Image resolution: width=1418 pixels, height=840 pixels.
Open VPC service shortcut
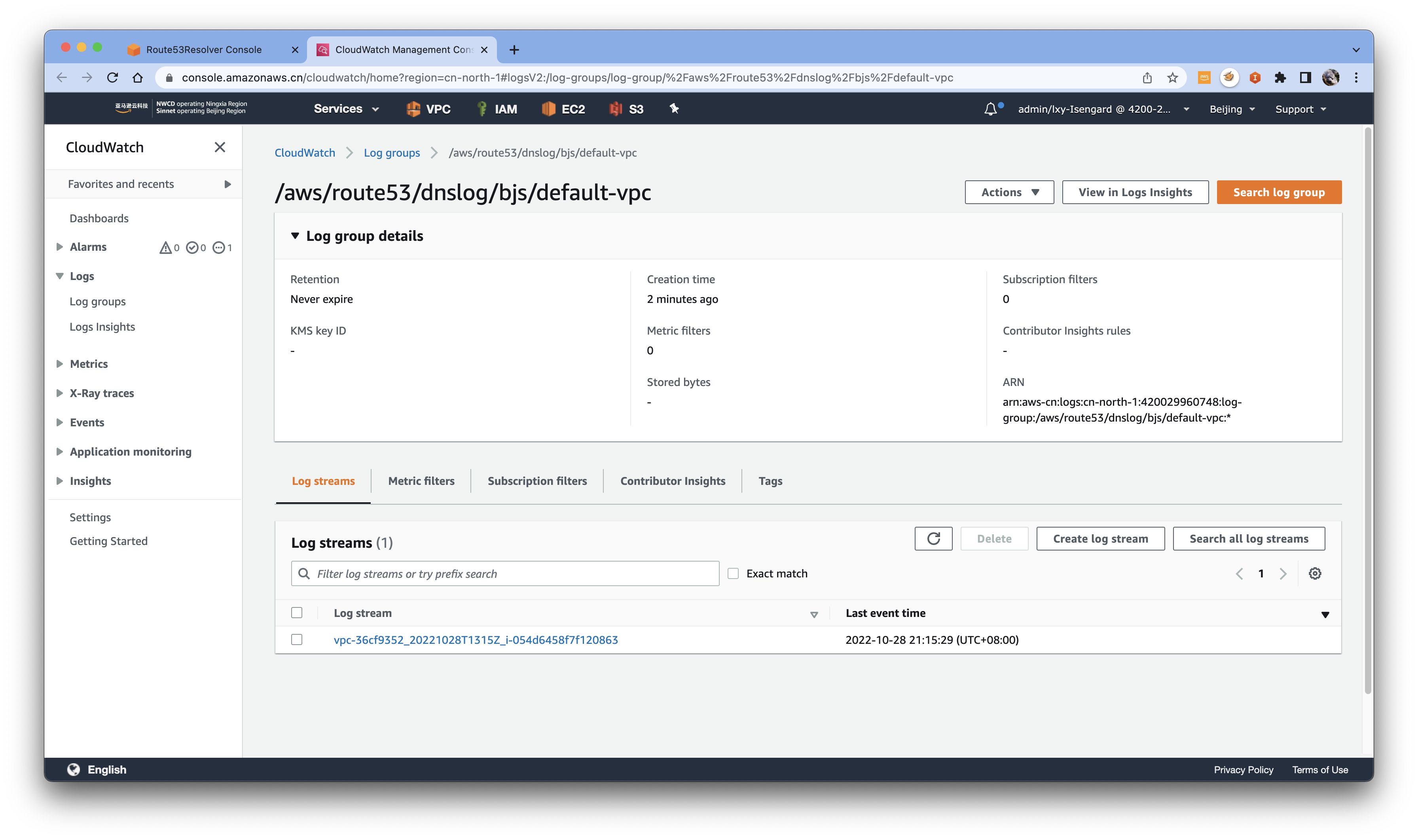428,109
